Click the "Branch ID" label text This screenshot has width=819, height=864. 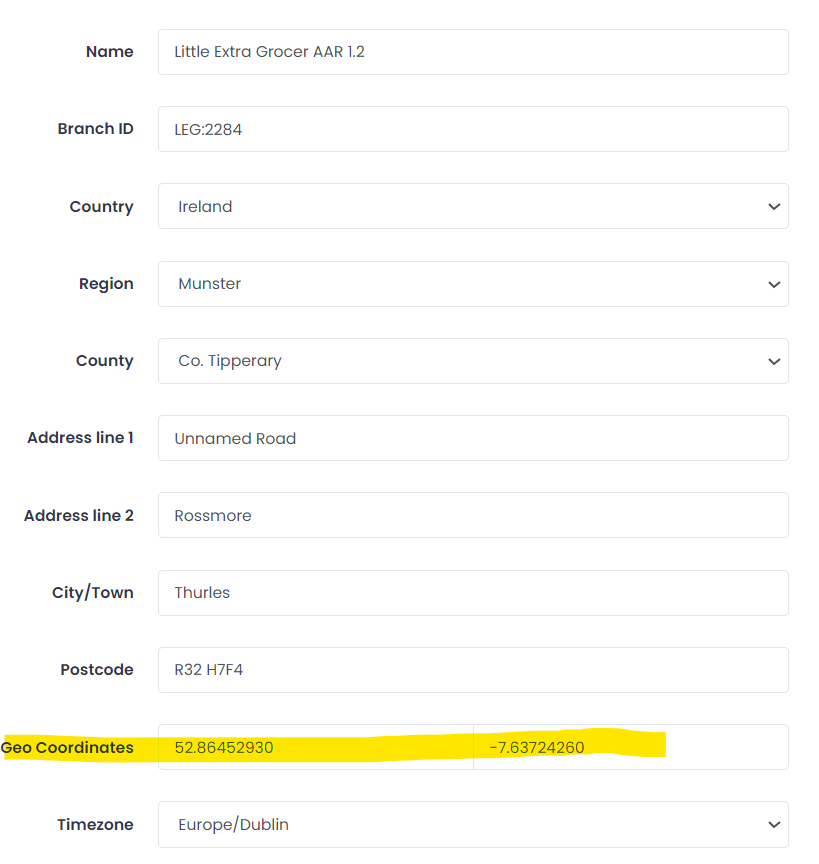pyautogui.click(x=95, y=129)
